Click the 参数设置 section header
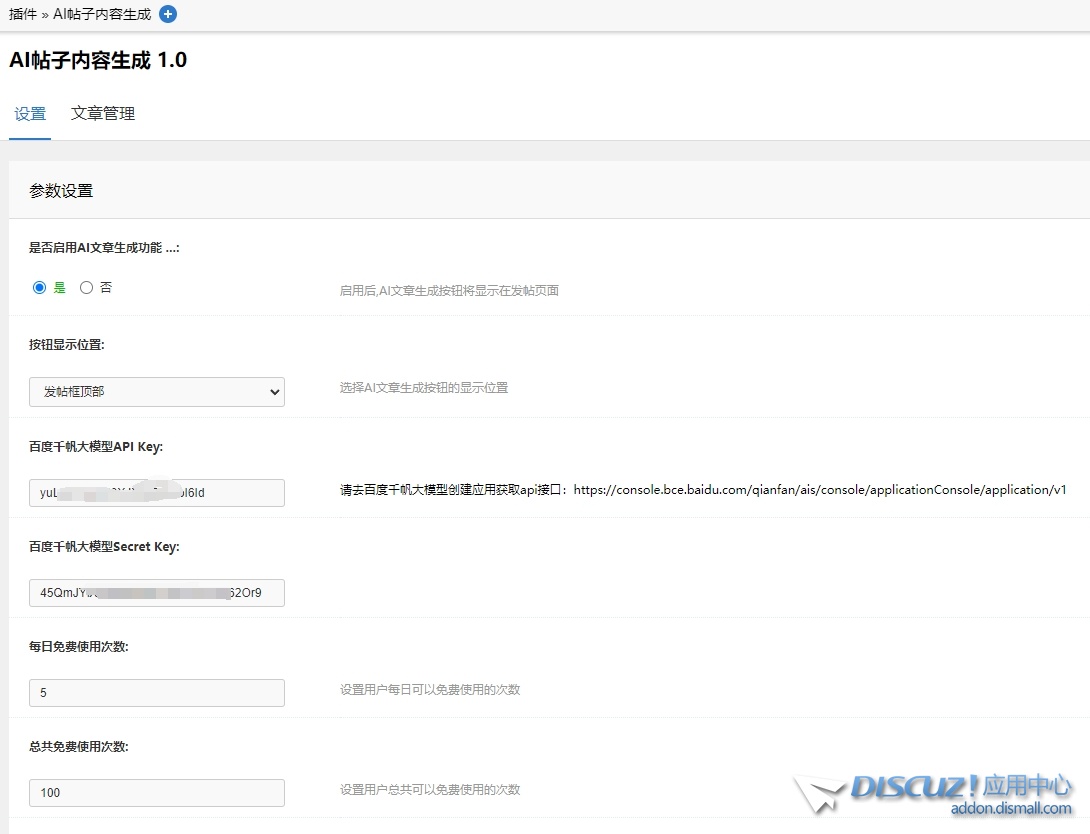1090x834 pixels. click(x=61, y=191)
